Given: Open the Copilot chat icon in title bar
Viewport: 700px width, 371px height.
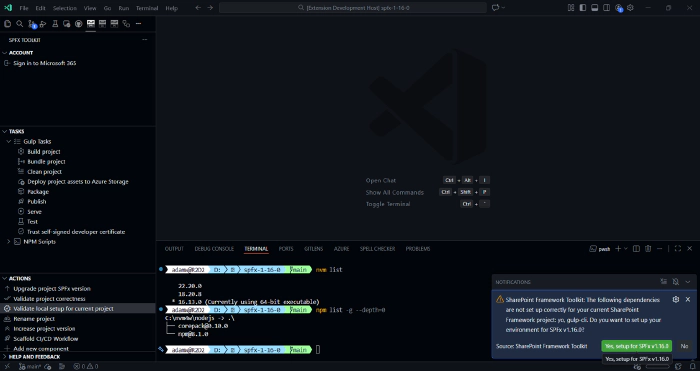Looking at the screenshot, I should coord(495,8).
